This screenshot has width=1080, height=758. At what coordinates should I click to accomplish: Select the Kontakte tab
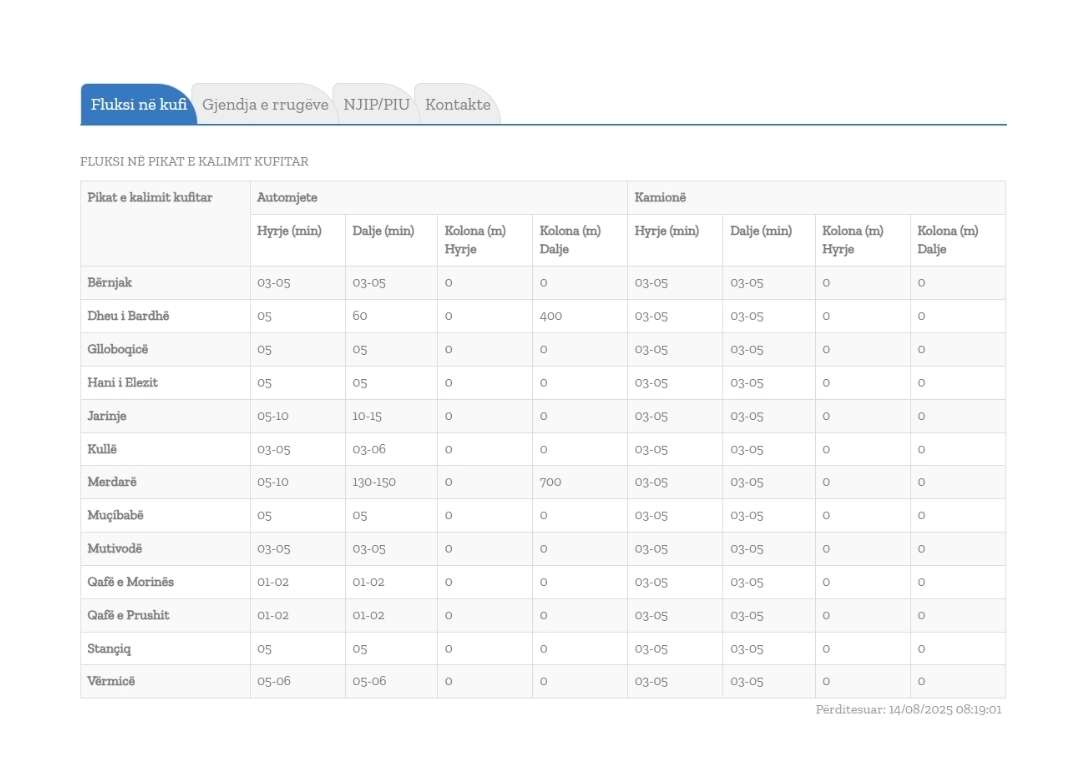click(457, 105)
